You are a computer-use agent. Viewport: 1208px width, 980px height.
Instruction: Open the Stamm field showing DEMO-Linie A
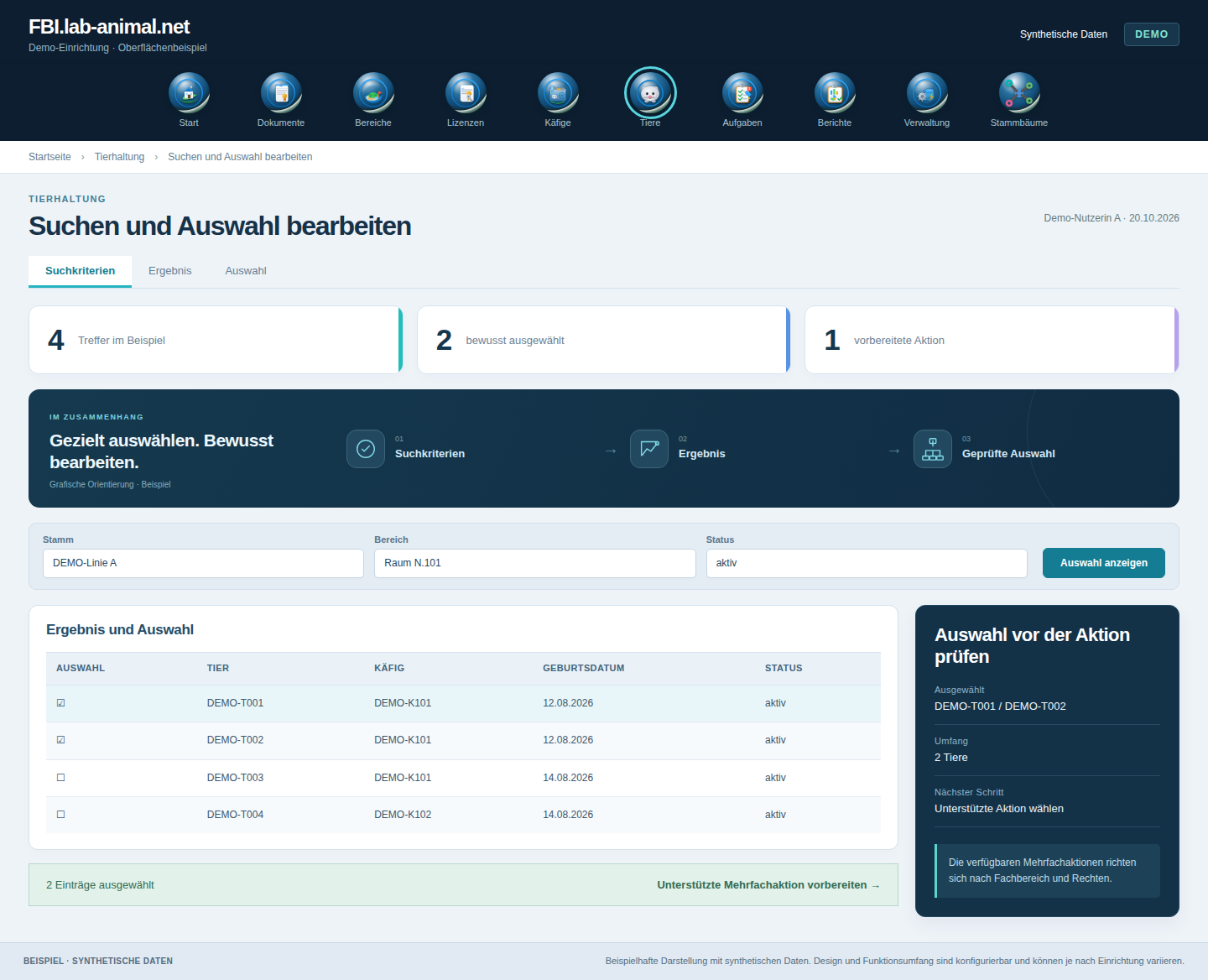click(203, 563)
